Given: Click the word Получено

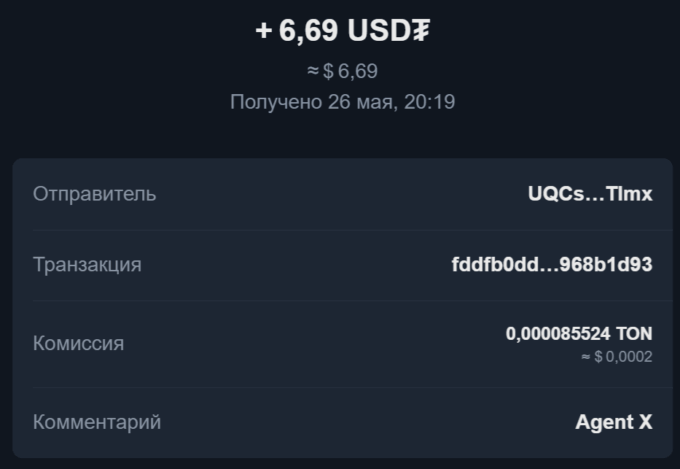Looking at the screenshot, I should pyautogui.click(x=276, y=102).
